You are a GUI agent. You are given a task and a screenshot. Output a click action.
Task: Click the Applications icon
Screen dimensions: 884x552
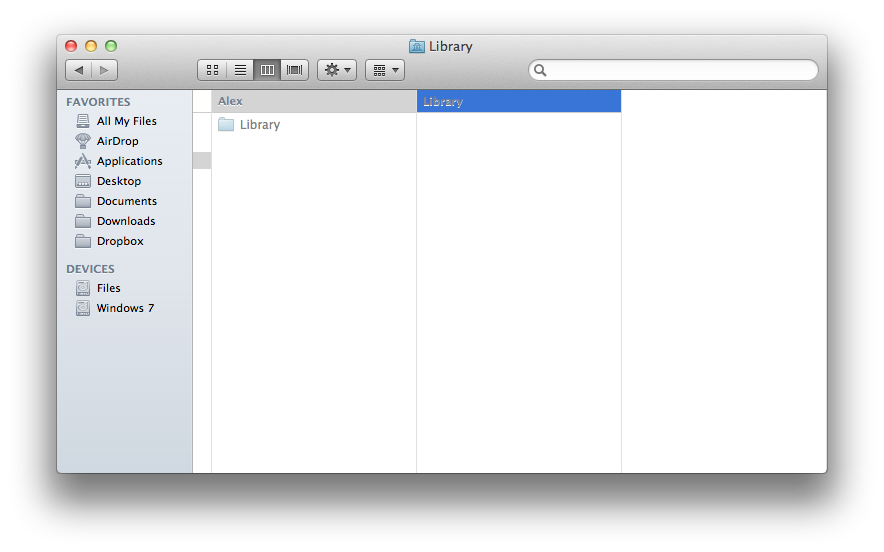83,161
